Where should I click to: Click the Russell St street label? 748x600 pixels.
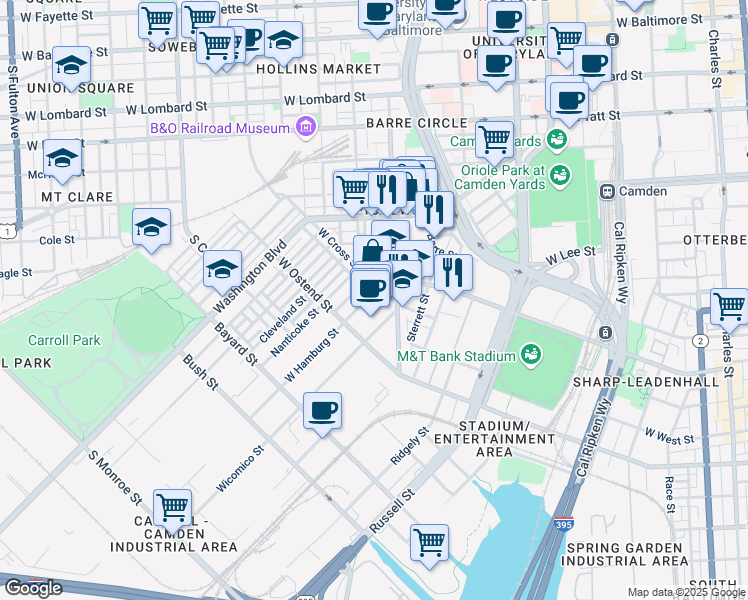coord(392,511)
